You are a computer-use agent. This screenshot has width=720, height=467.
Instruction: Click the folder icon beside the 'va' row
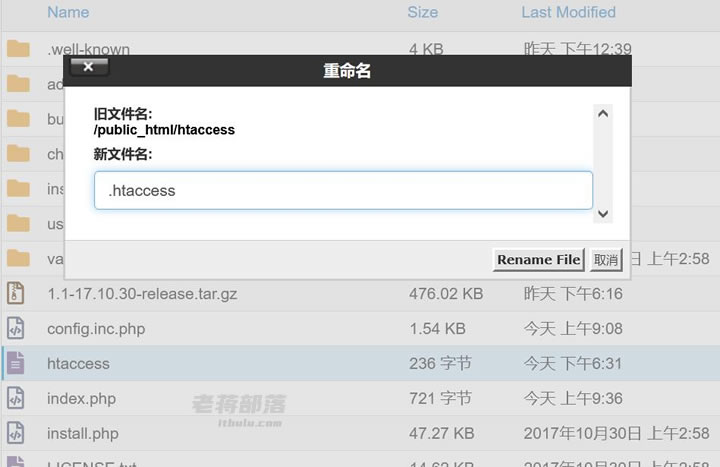pos(18,258)
